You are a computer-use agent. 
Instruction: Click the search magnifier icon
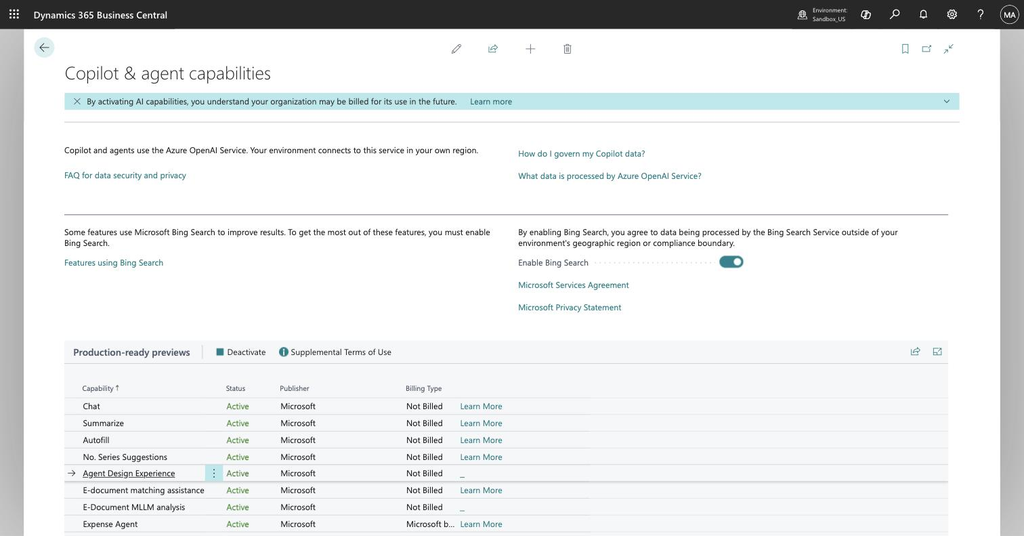(895, 14)
